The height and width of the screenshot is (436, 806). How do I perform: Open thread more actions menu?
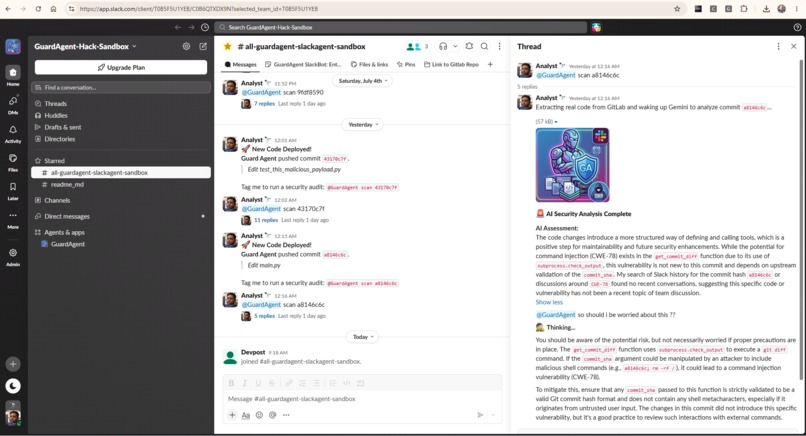(778, 46)
